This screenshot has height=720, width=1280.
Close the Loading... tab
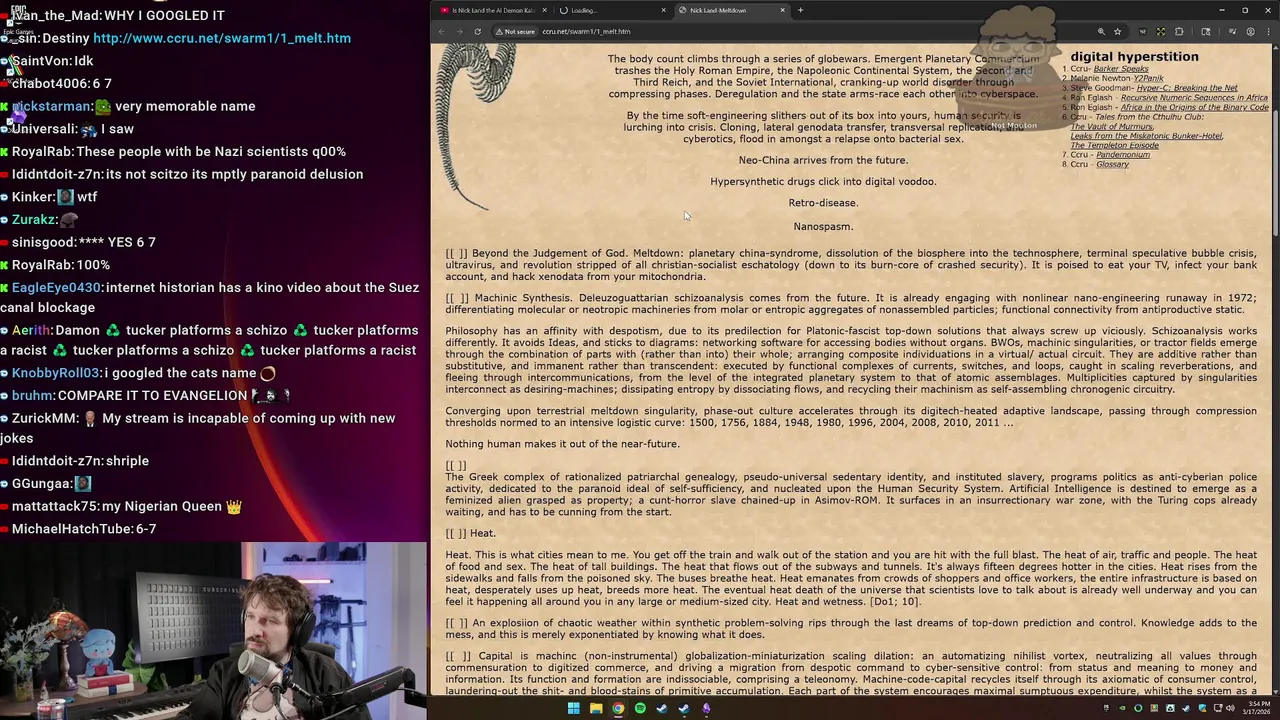663,10
